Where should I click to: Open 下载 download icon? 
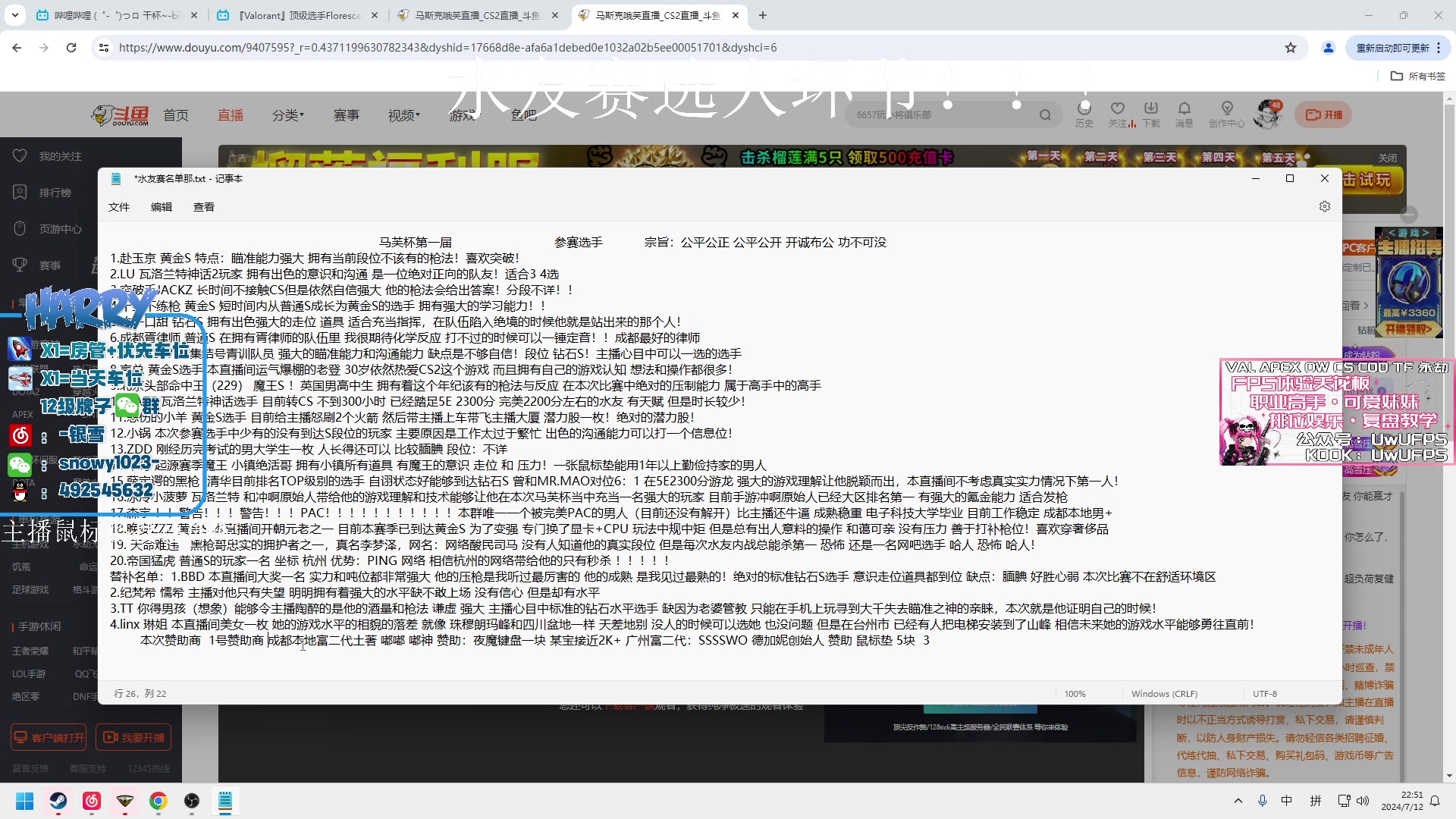click(x=1151, y=115)
